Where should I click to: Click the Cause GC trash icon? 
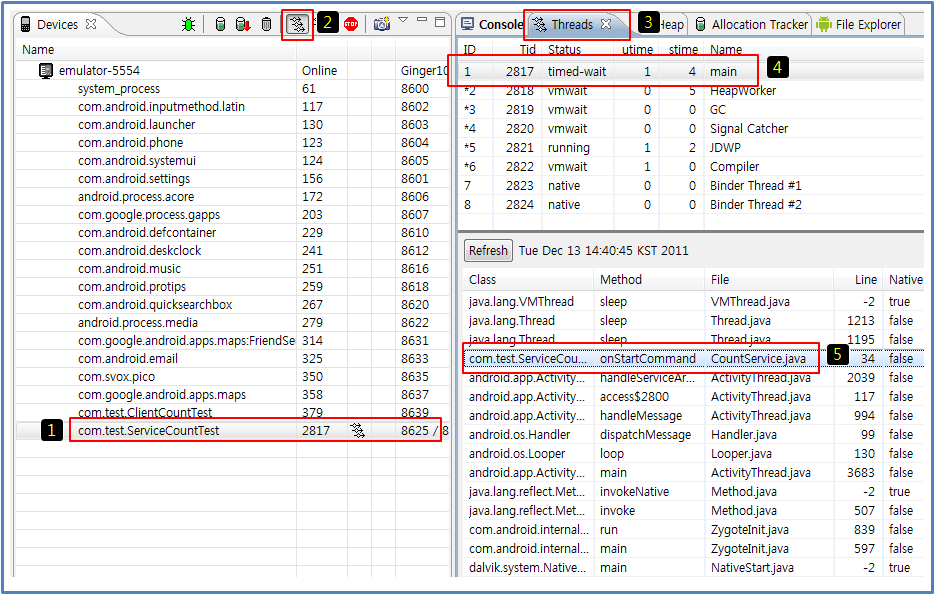[x=266, y=24]
